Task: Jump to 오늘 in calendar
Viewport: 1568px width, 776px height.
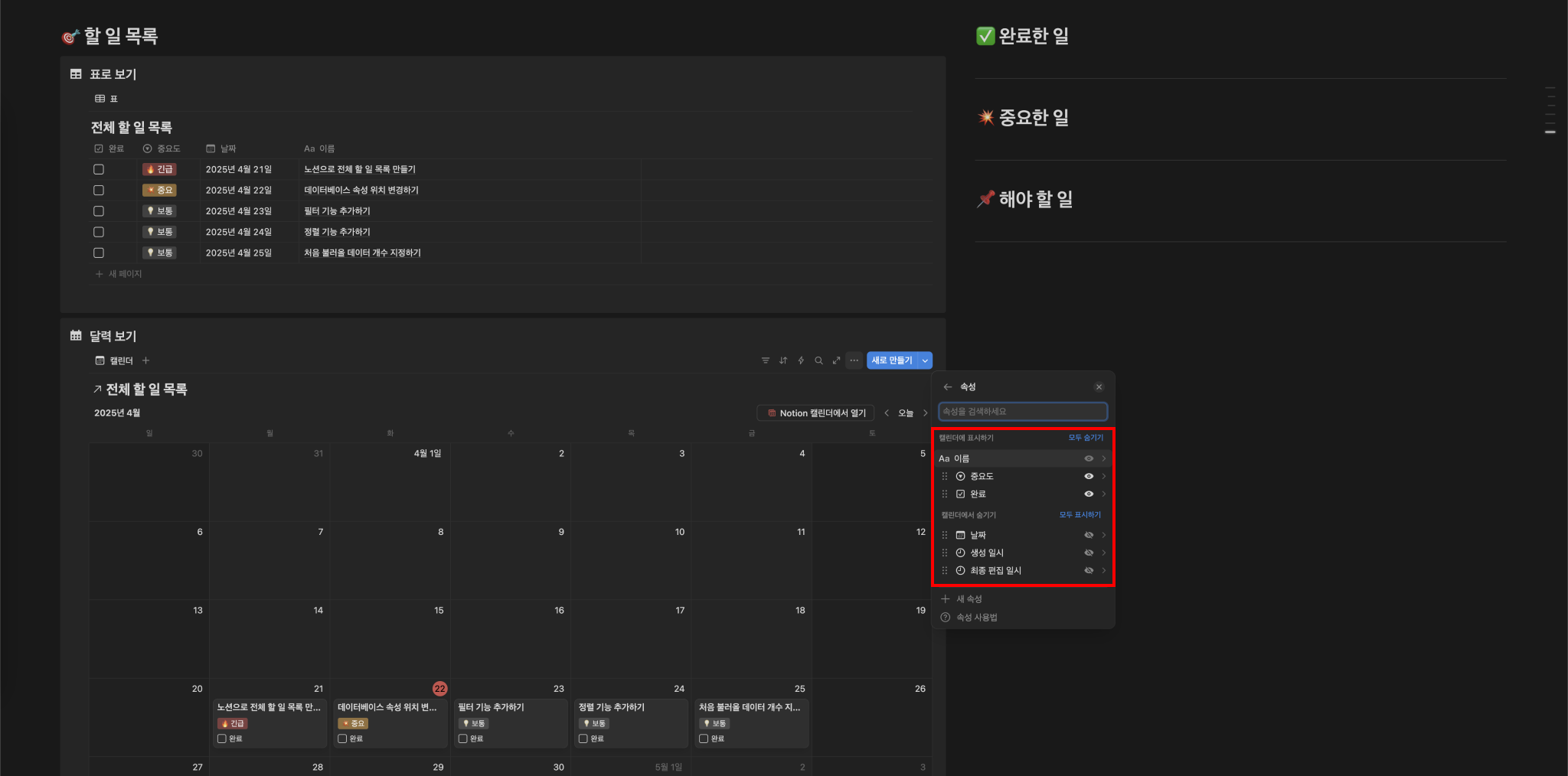Action: click(906, 413)
